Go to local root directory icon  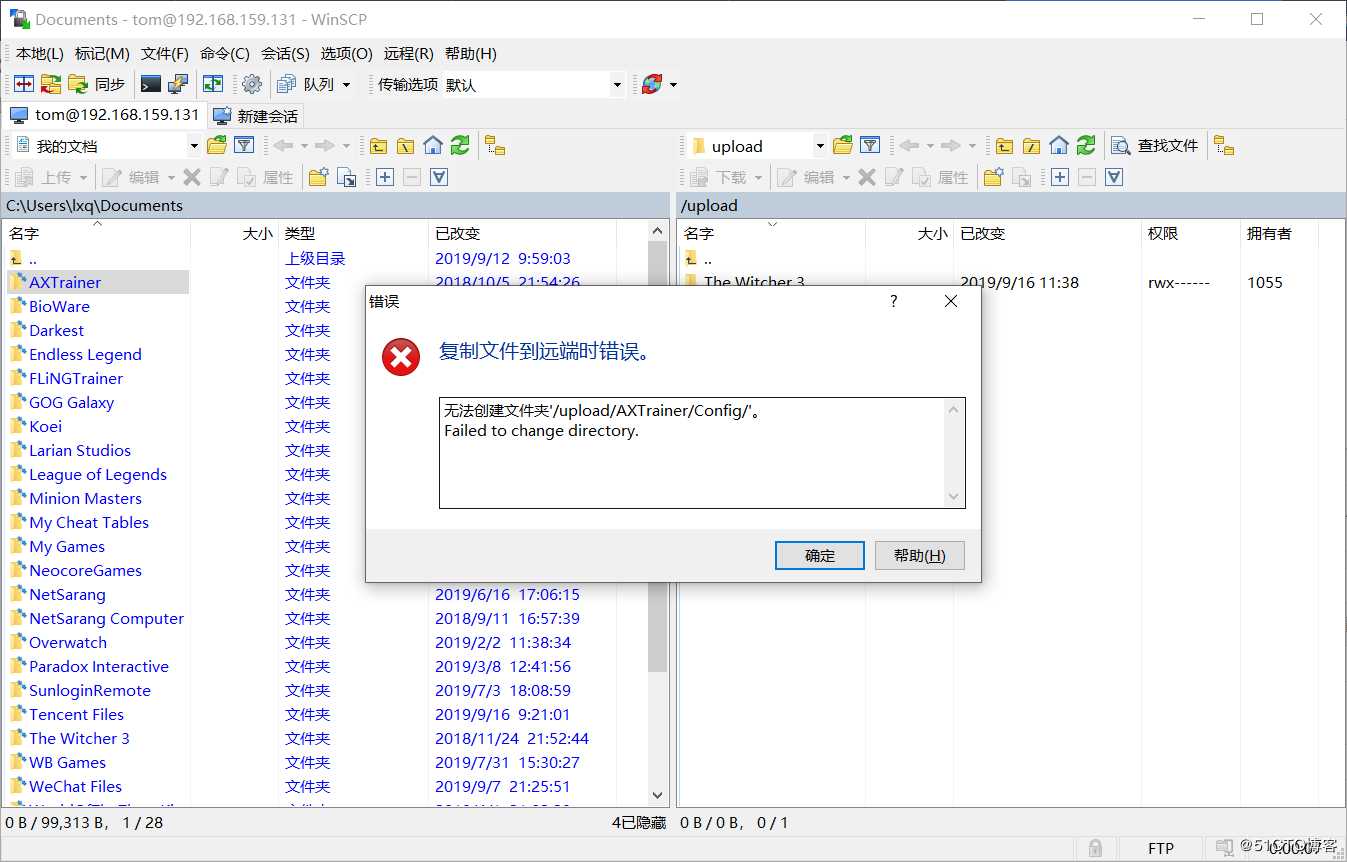pyautogui.click(x=405, y=146)
